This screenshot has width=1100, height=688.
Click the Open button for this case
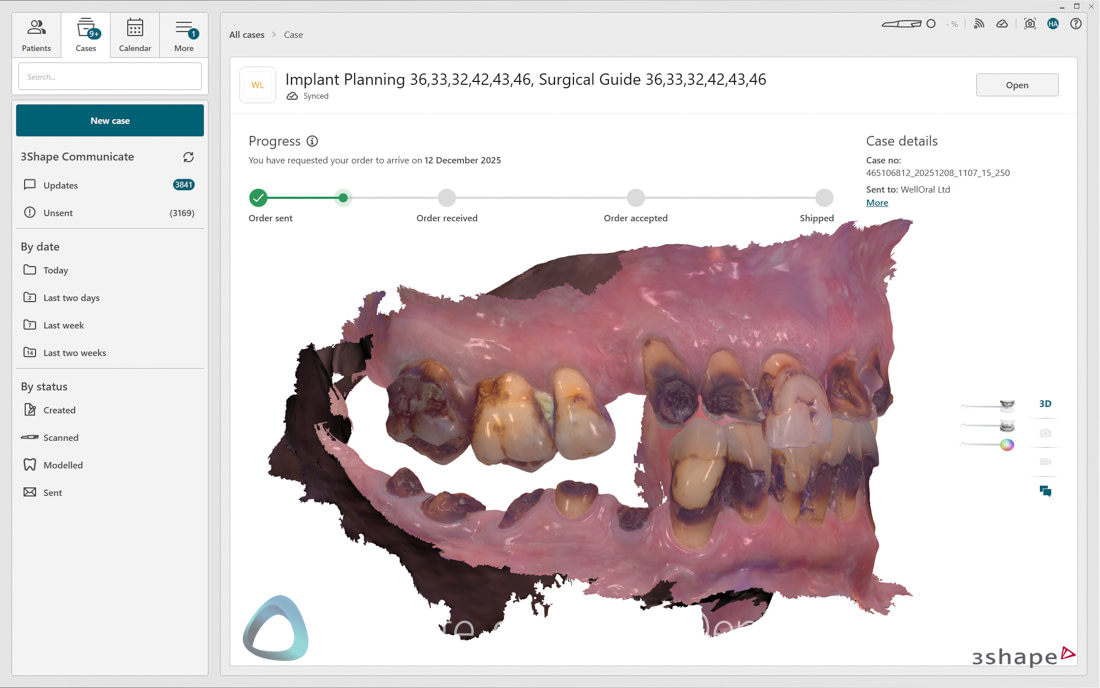(x=1017, y=84)
